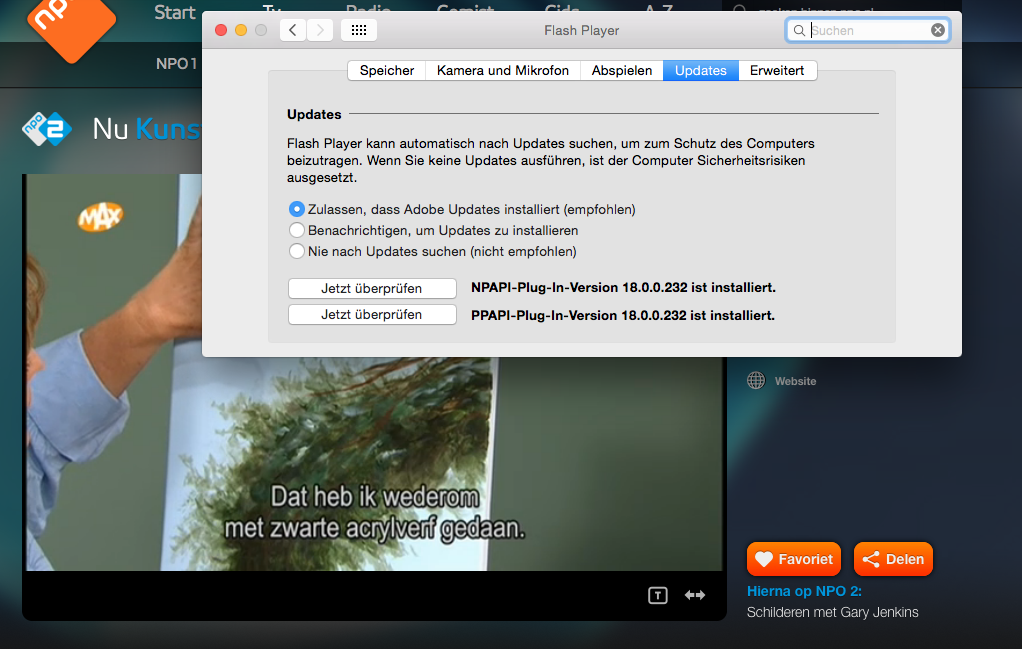Click the Website globe icon
Viewport: 1022px width, 649px height.
(756, 381)
